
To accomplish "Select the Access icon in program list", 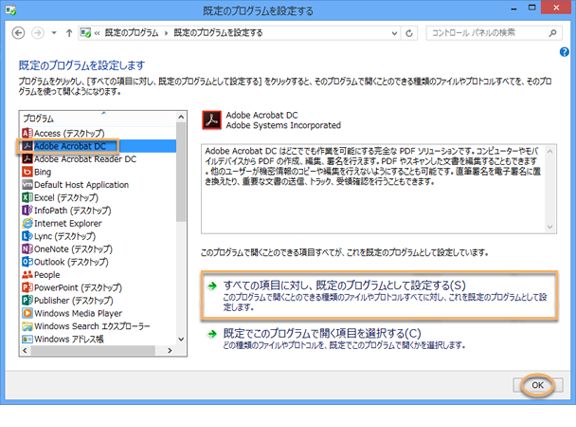I will click(27, 133).
